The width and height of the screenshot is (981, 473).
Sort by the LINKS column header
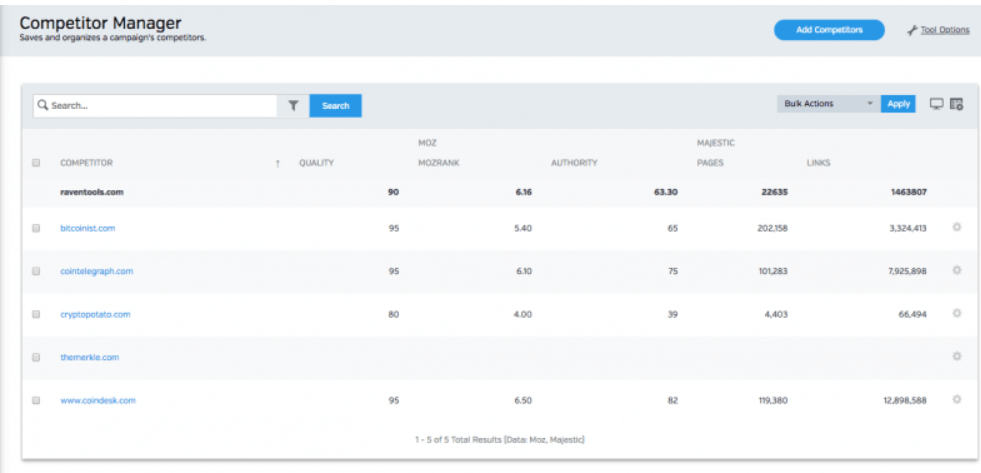(818, 163)
